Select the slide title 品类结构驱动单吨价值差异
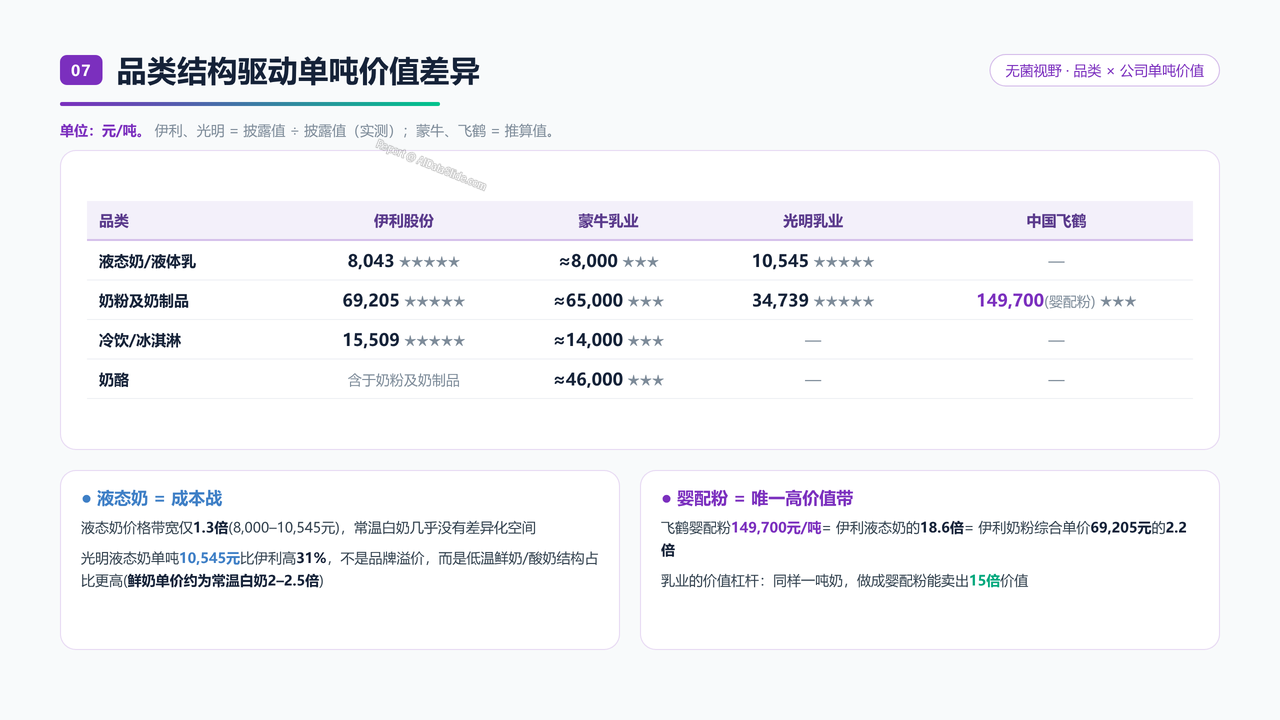Screen dimensions: 1280x720 [298, 72]
